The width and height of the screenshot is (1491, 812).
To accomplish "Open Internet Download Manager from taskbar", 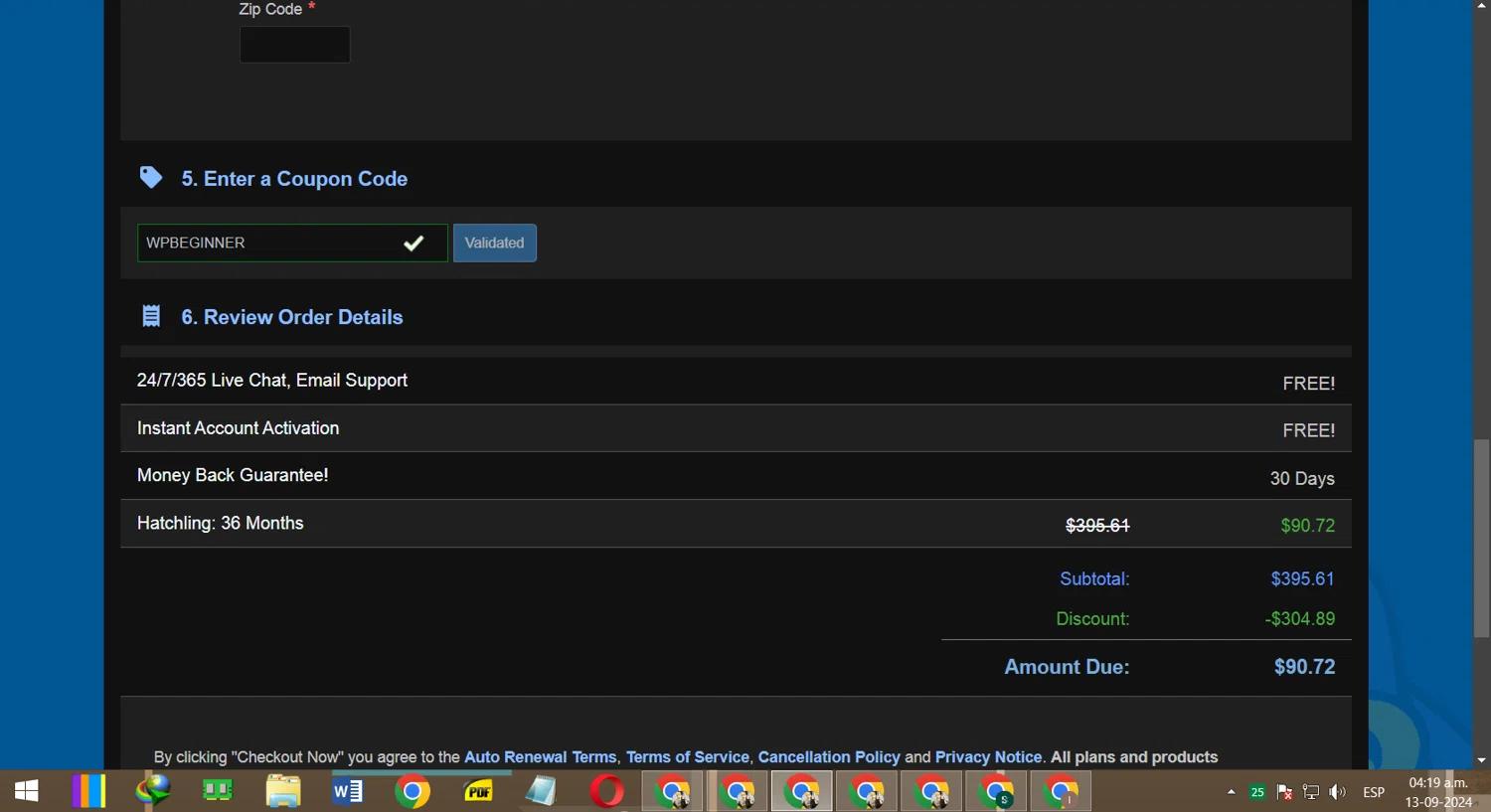I will (x=153, y=791).
